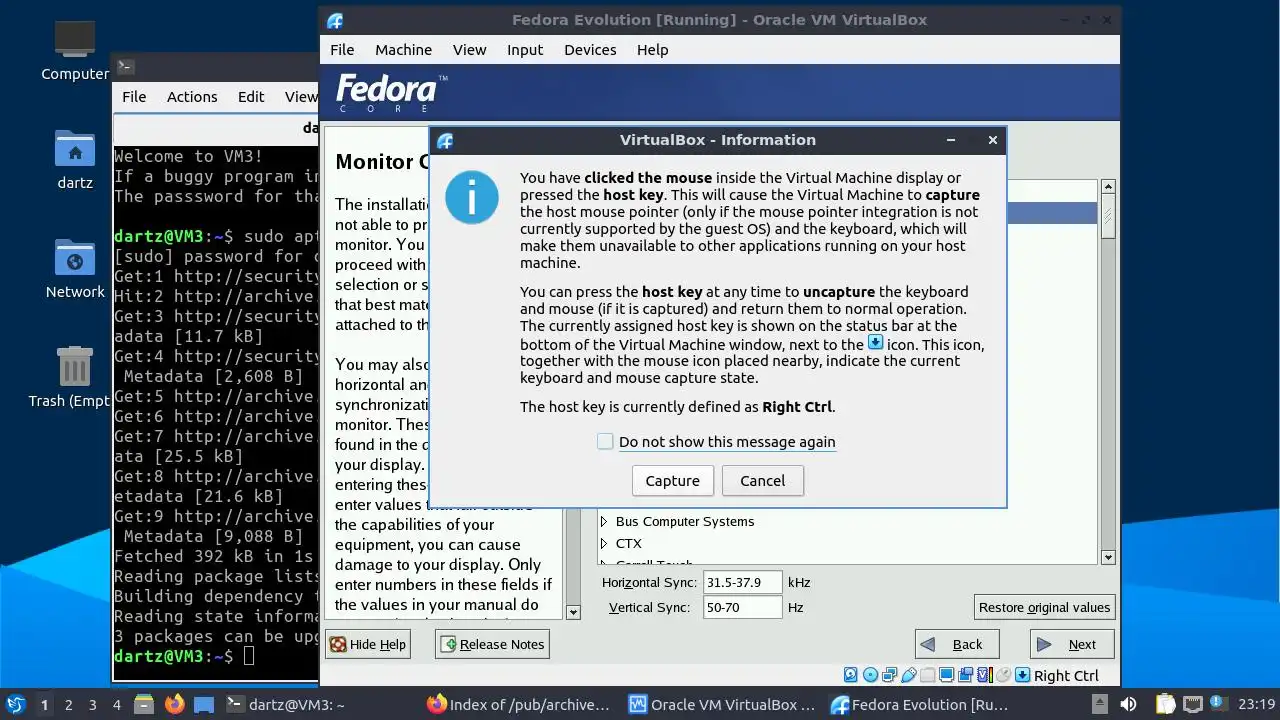This screenshot has width=1280, height=720.
Task: Launch Firefox from taskbar quick launcher
Action: click(174, 704)
